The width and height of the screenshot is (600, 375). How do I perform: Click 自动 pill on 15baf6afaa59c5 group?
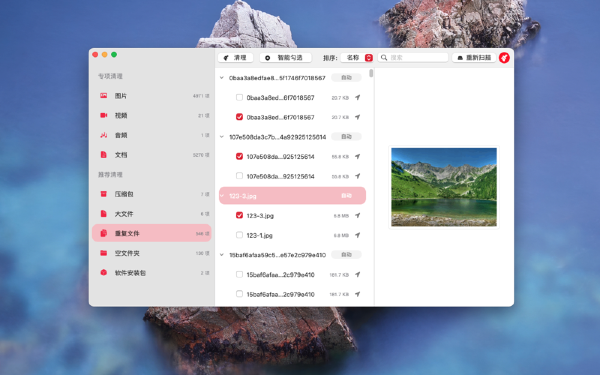pyautogui.click(x=346, y=254)
